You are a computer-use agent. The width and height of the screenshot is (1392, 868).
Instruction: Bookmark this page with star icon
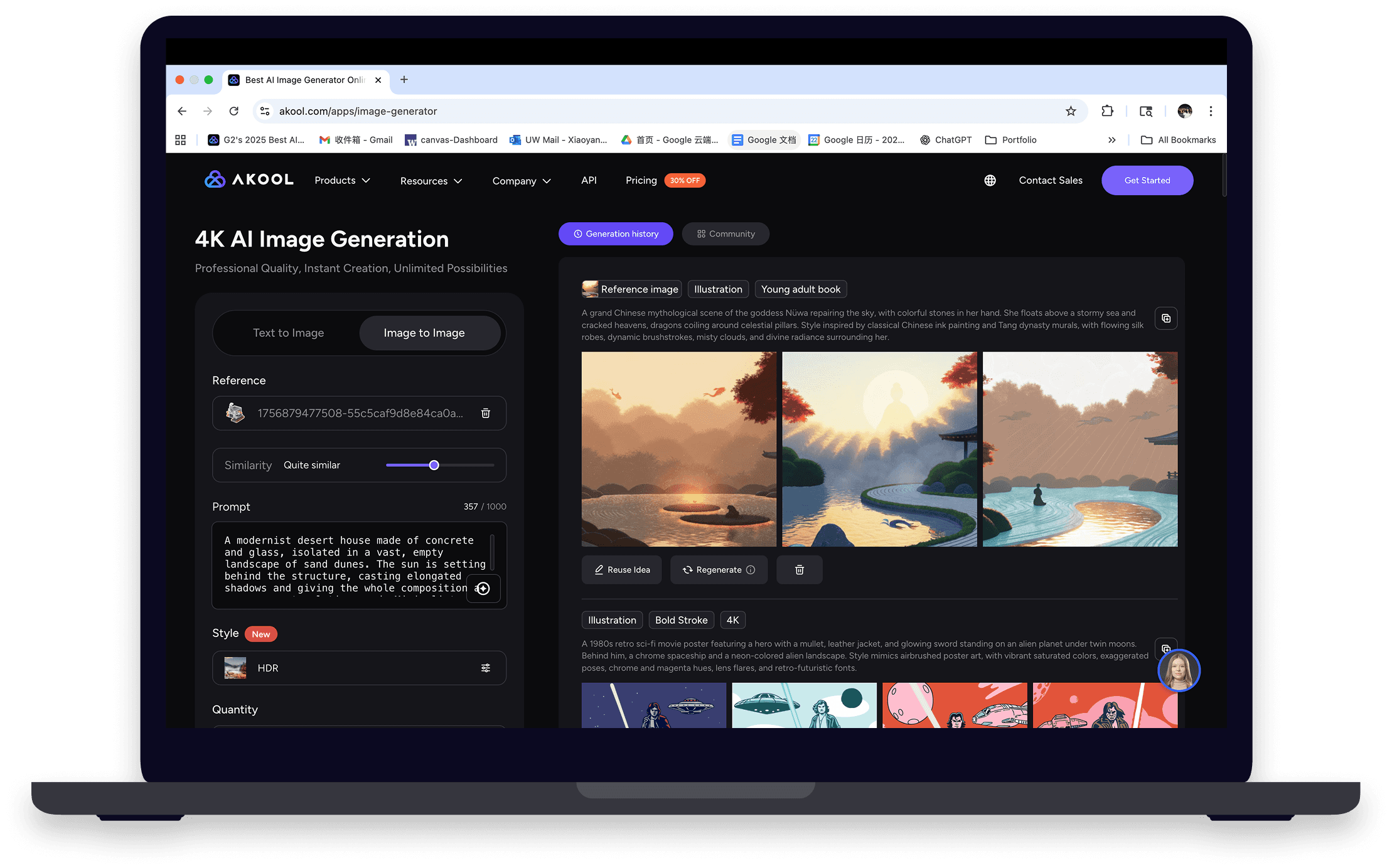tap(1071, 111)
